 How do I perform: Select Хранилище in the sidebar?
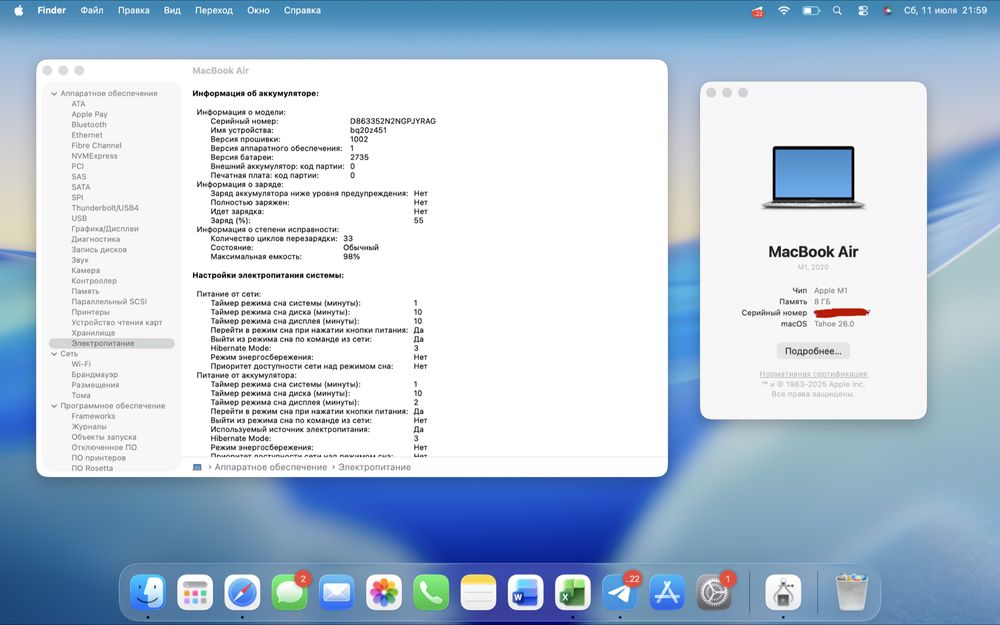coord(93,333)
